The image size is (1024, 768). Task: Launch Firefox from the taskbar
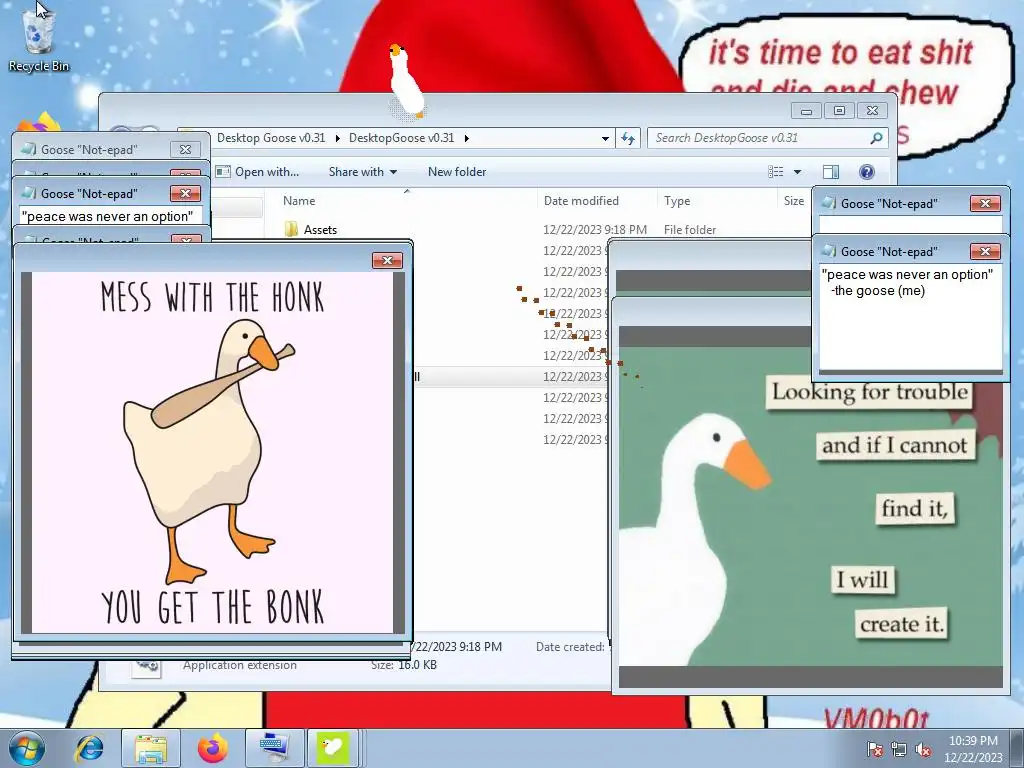click(213, 748)
